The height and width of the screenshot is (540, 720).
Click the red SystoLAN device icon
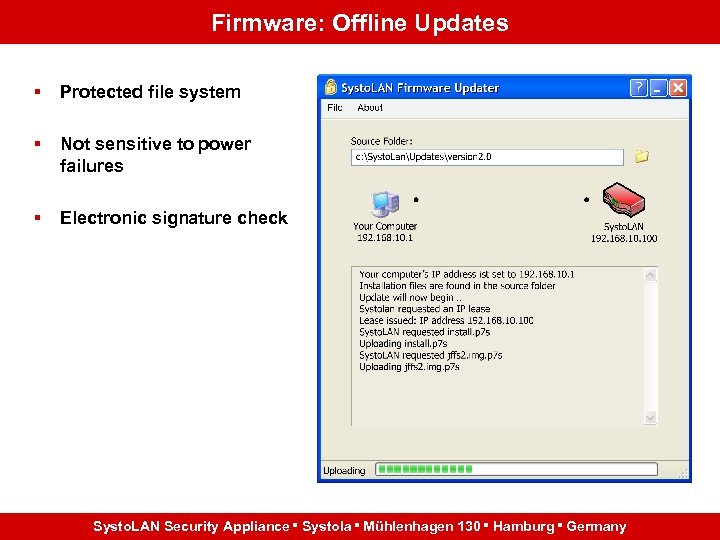click(624, 200)
